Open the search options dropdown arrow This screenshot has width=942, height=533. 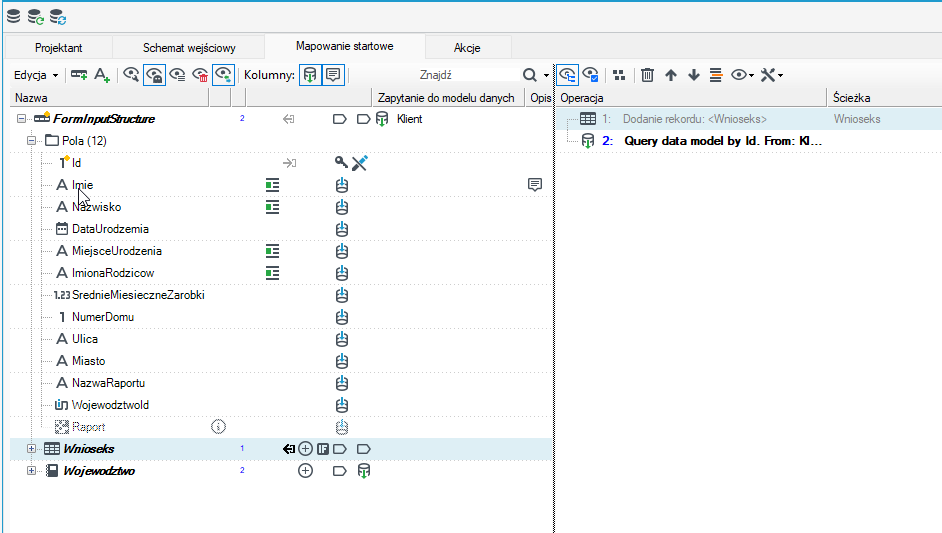(545, 75)
